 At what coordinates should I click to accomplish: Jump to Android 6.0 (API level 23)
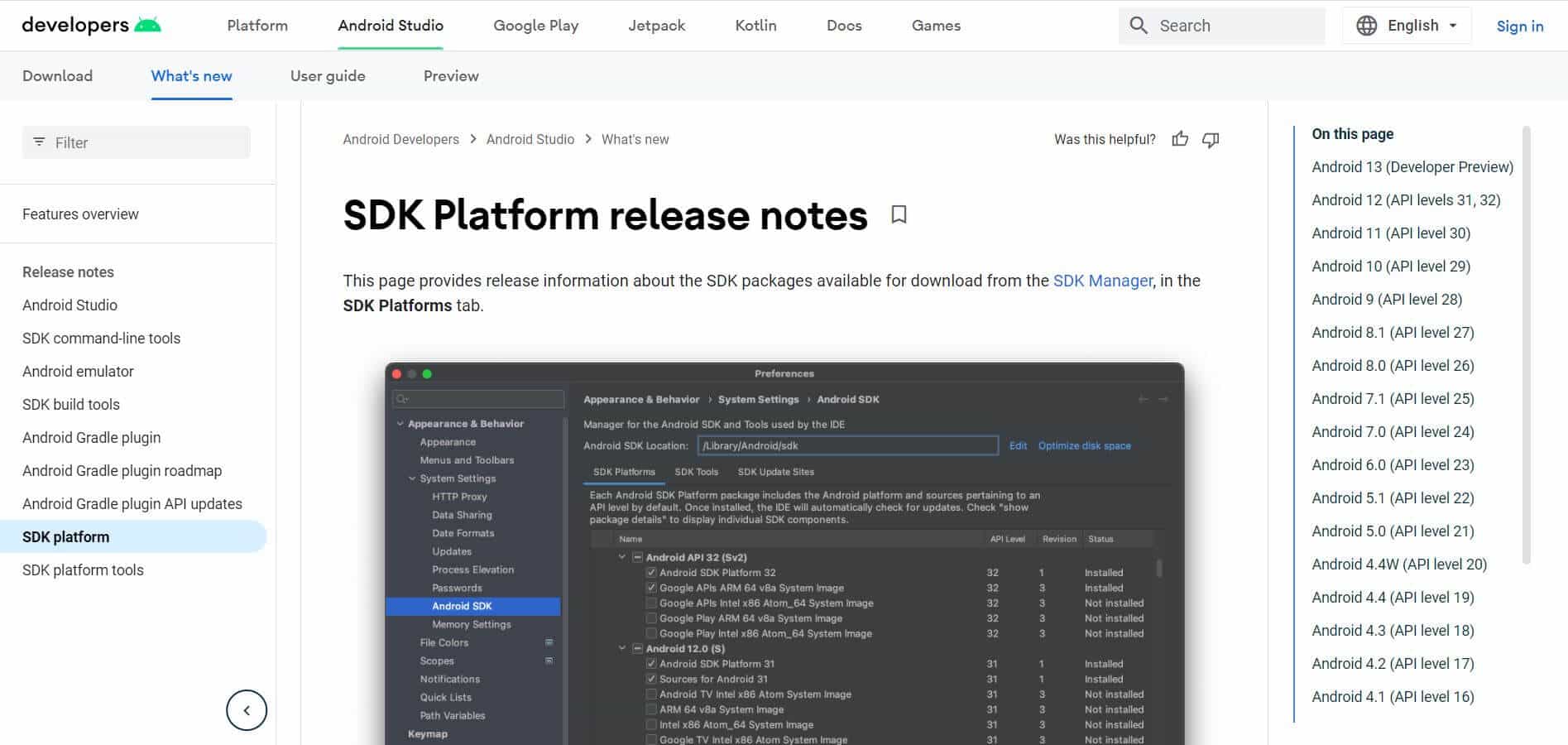[x=1393, y=464]
